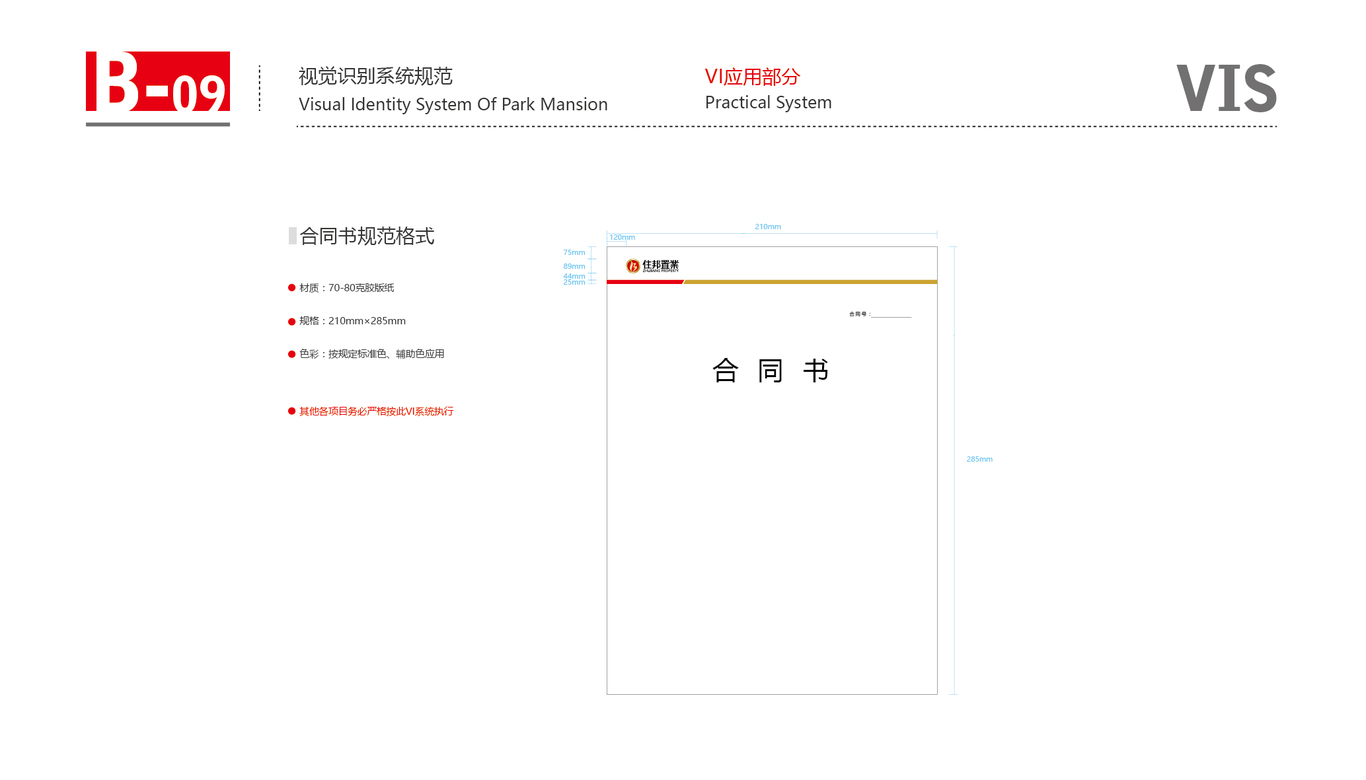Screen dimensions: 1366x780
Task: Click the 120mm dimension label
Action: (622, 238)
